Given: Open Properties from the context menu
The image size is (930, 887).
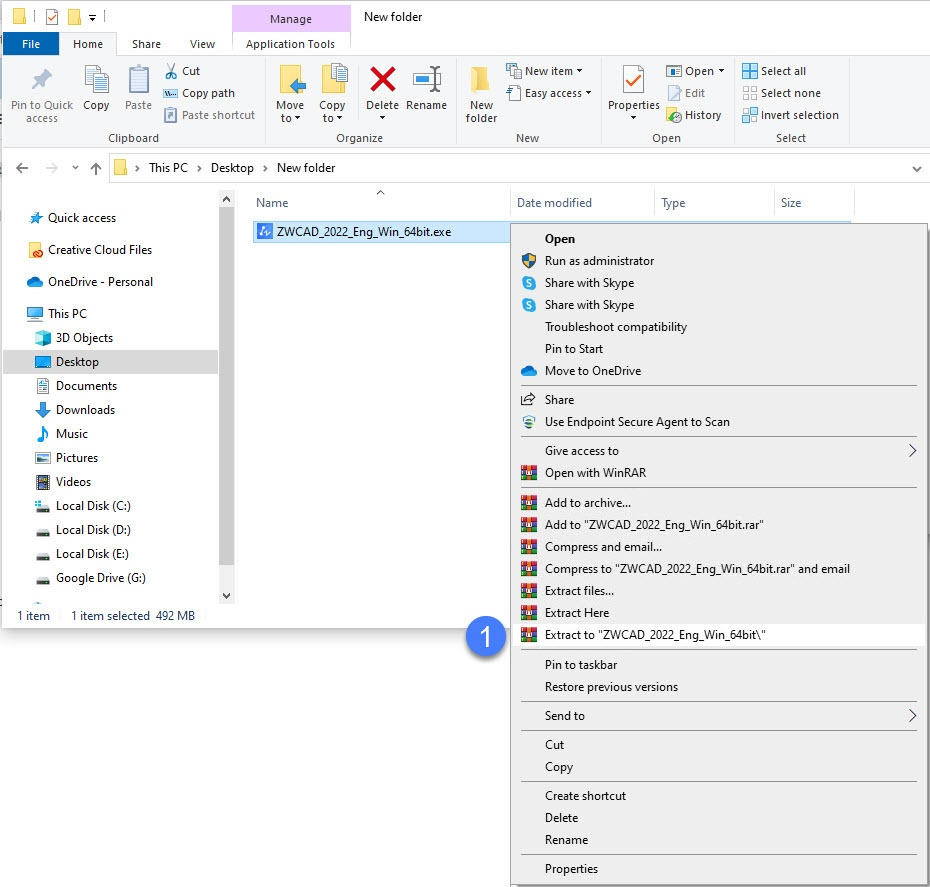Looking at the screenshot, I should (x=719, y=869).
